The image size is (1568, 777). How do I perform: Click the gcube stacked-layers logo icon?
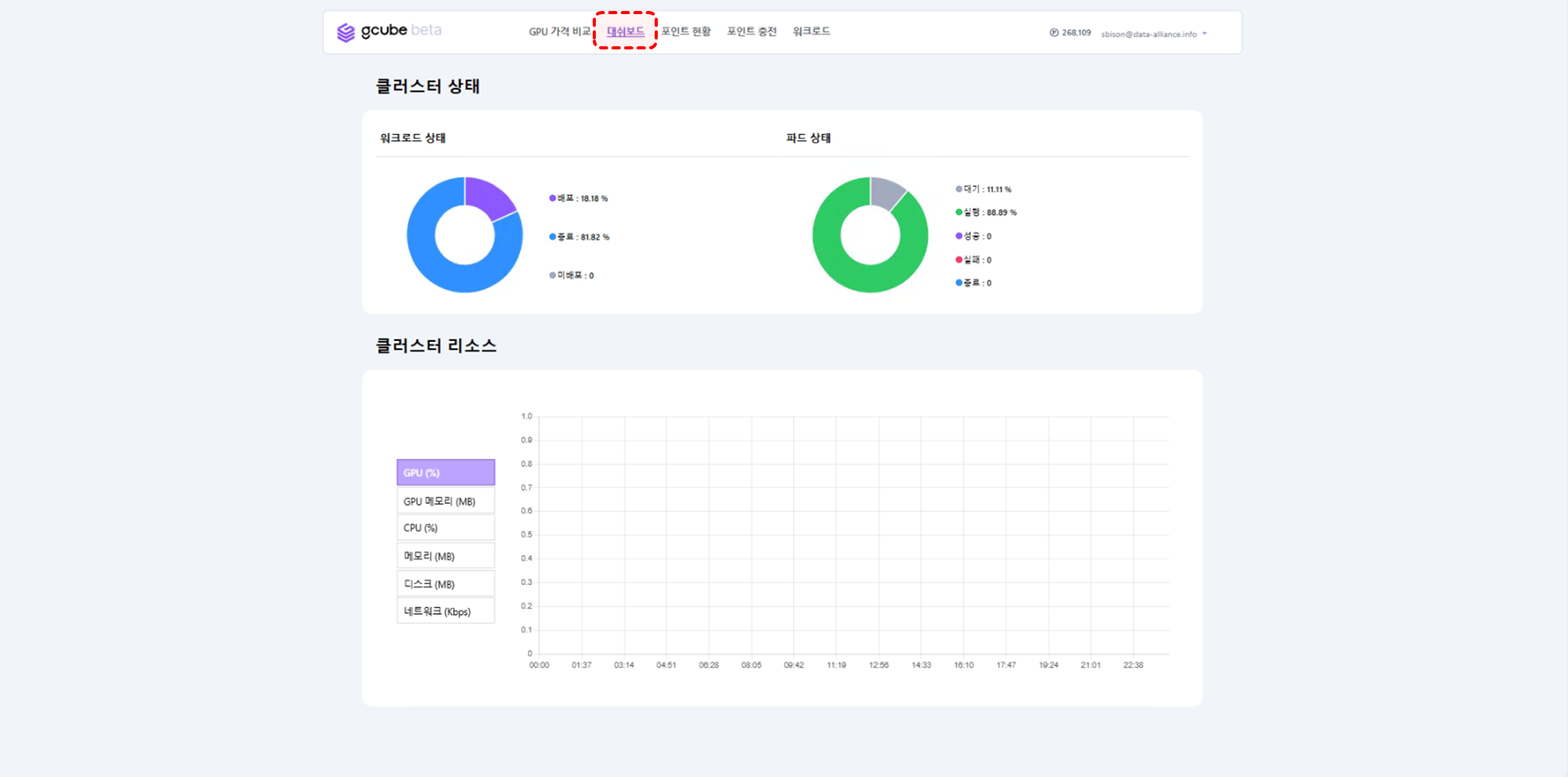[x=346, y=32]
